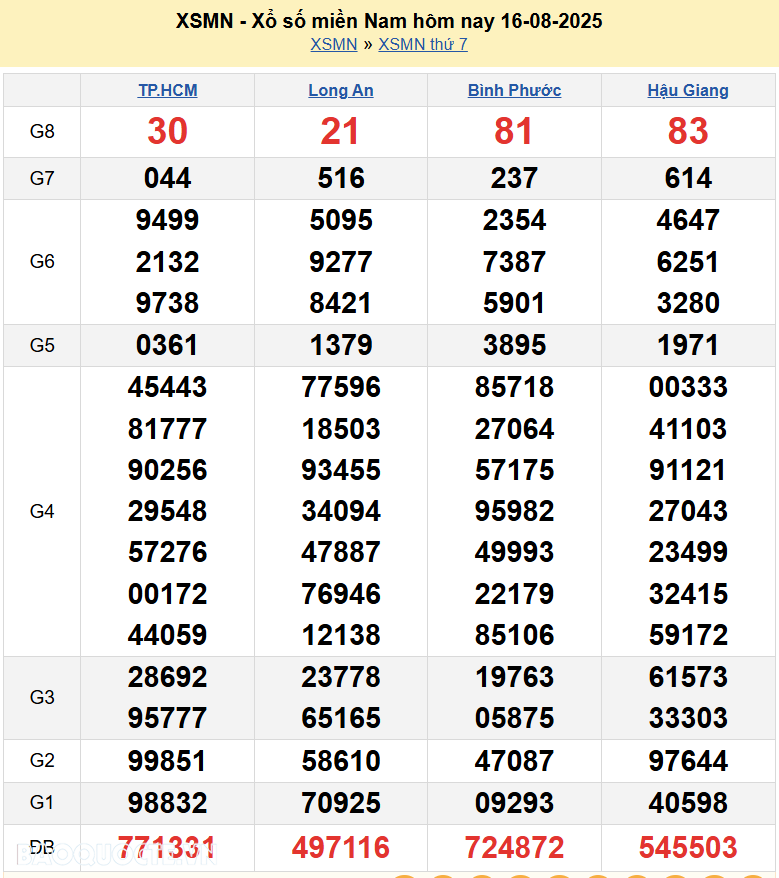779x878 pixels.
Task: Open the XSMN thứ 7 link
Action: [423, 44]
